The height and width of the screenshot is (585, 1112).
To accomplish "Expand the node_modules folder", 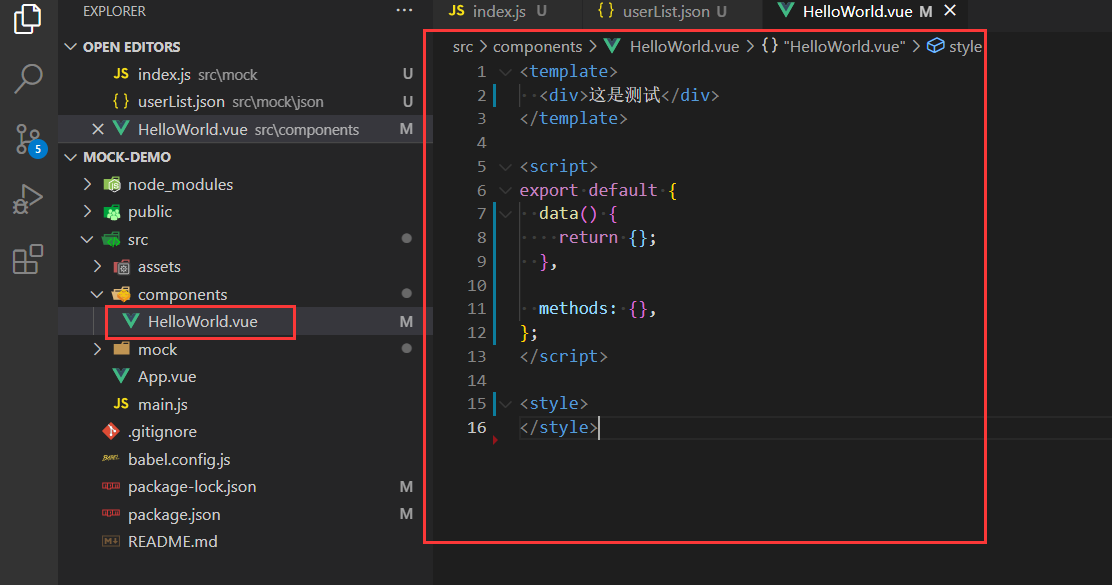I will [x=87, y=184].
